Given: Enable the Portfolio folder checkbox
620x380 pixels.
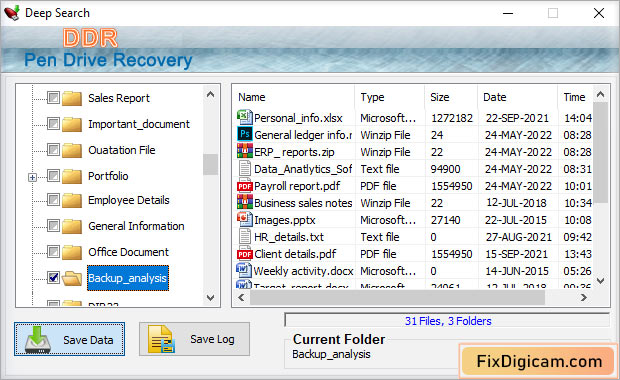Looking at the screenshot, I should tap(53, 176).
